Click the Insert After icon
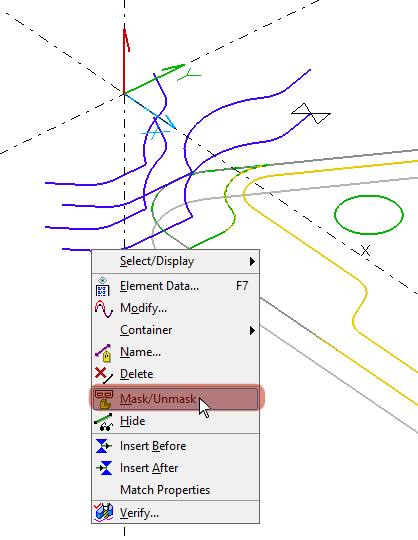 [104, 468]
